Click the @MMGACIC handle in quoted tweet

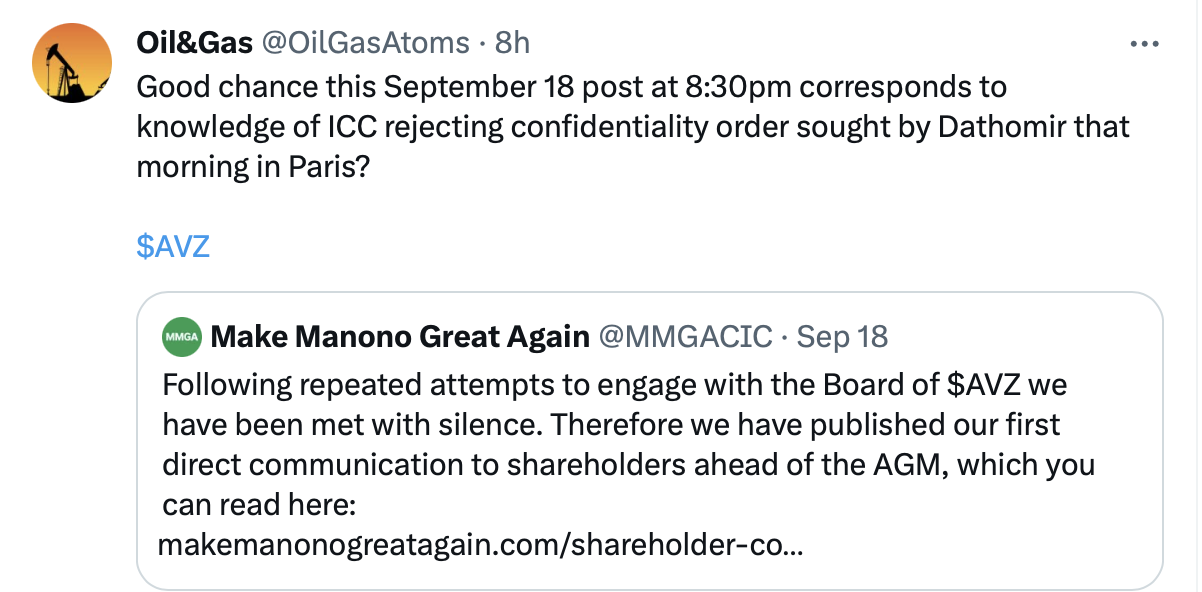pyautogui.click(x=685, y=337)
